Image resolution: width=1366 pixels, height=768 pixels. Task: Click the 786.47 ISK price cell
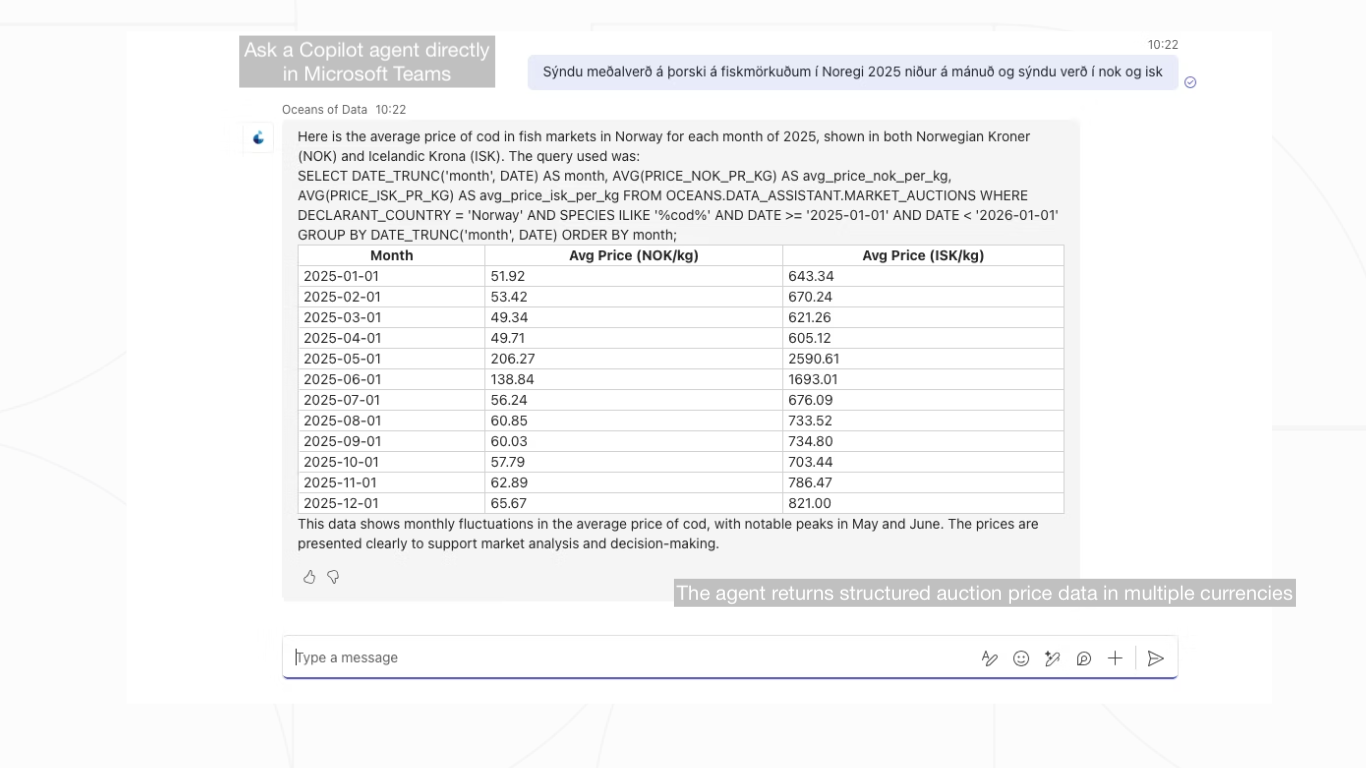tap(923, 483)
